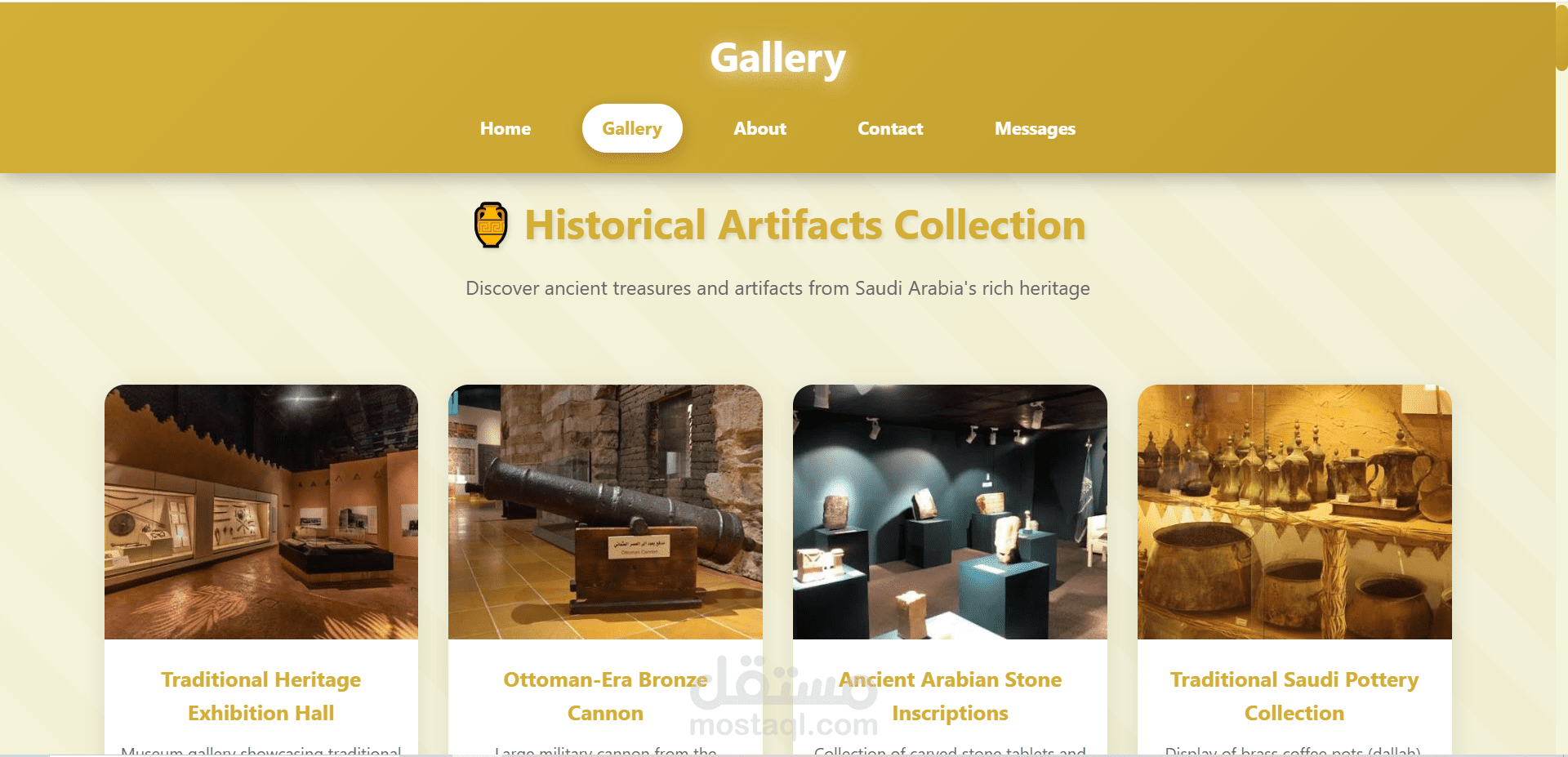Click the Traditional Heritage Exhibition Hall title

pyautogui.click(x=261, y=697)
